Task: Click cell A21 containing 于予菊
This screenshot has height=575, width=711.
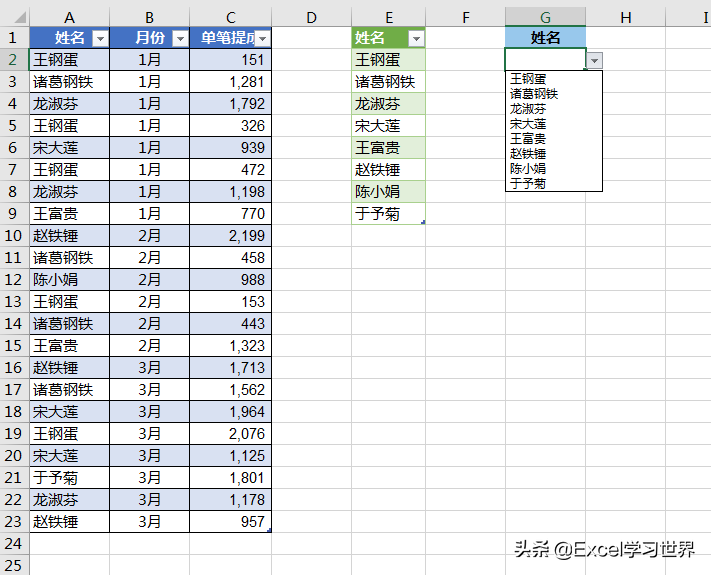Action: click(69, 478)
